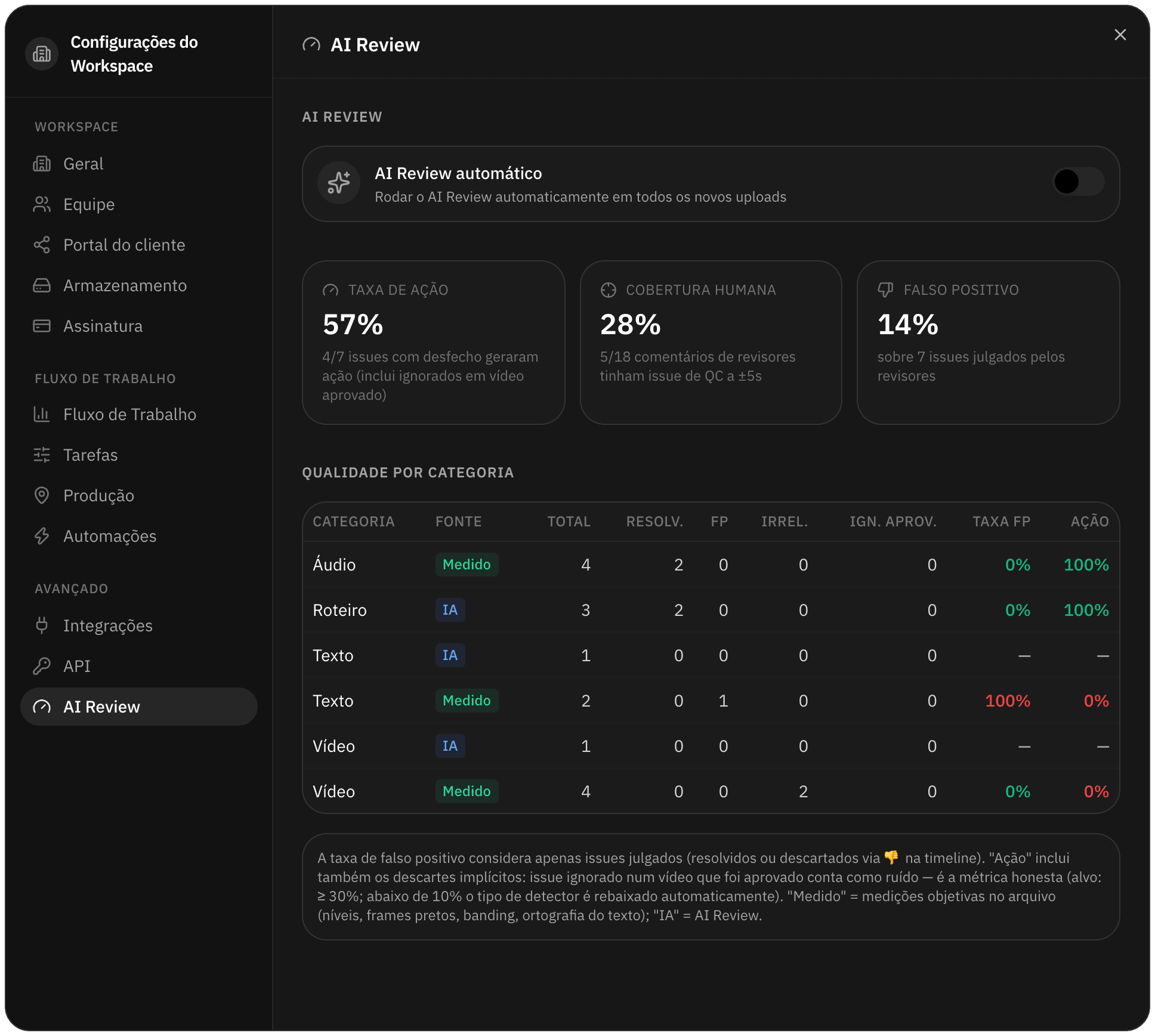Click the CATEGORIA column header
Image resolution: width=1155 pixels, height=1036 pixels.
click(x=353, y=522)
